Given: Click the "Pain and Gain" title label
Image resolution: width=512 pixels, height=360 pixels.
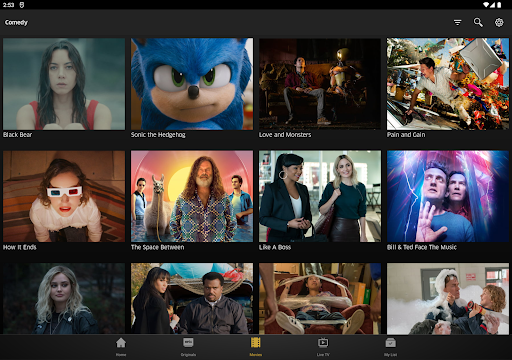Looking at the screenshot, I should pos(406,135).
